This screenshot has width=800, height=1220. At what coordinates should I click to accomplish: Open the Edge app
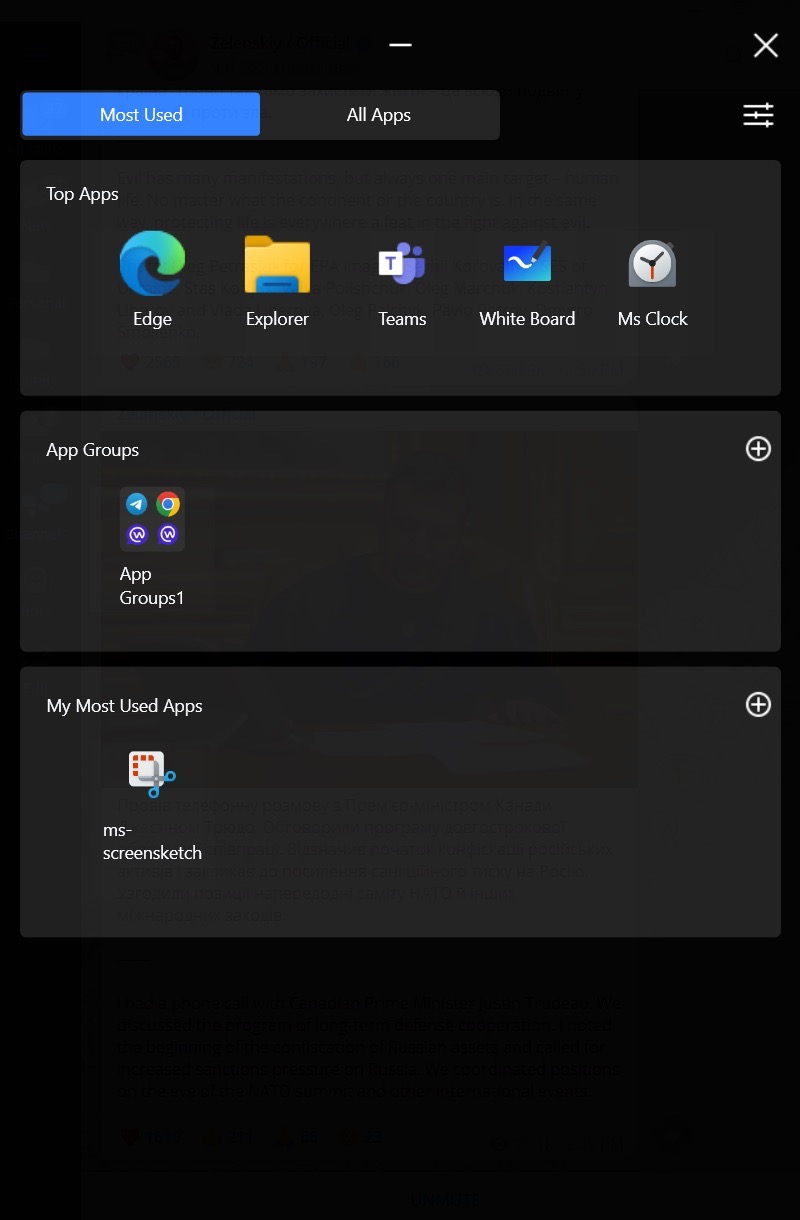152,264
